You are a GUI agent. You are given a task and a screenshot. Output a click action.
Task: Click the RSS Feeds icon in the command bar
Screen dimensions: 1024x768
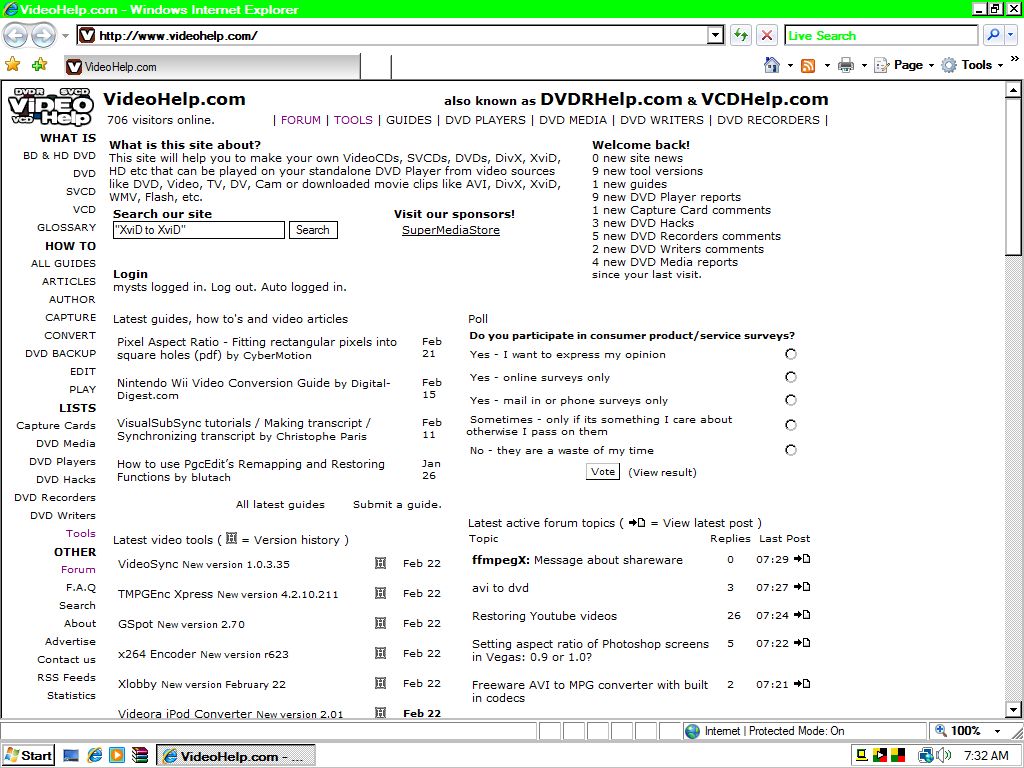(x=808, y=65)
